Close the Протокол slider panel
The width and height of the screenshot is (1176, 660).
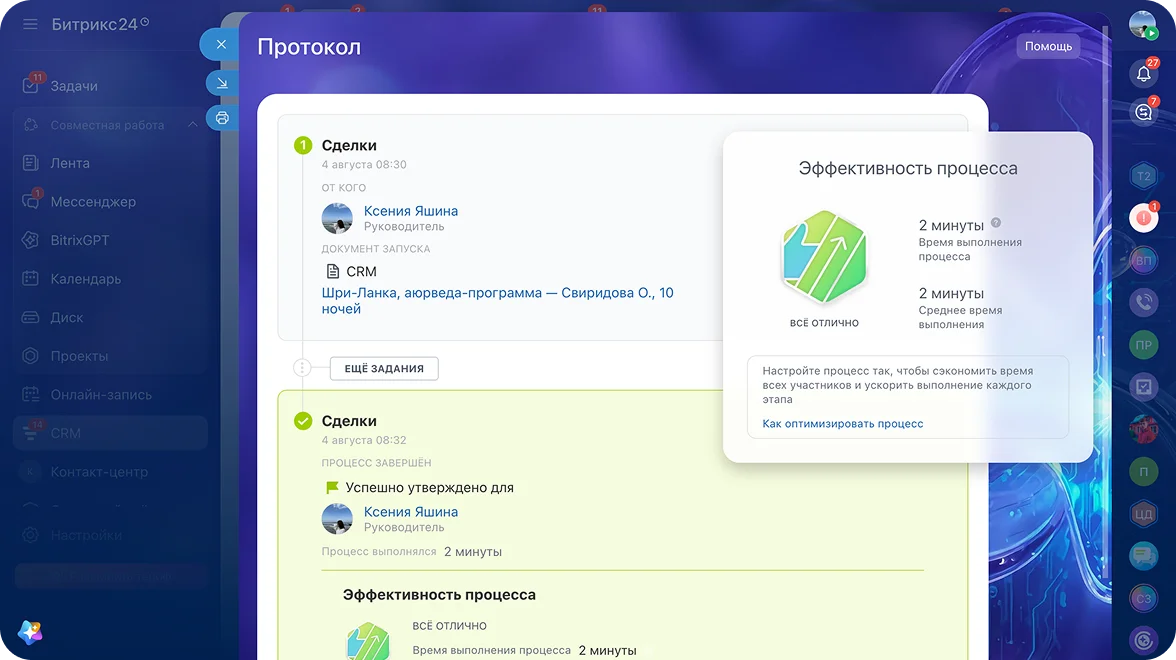coord(220,44)
